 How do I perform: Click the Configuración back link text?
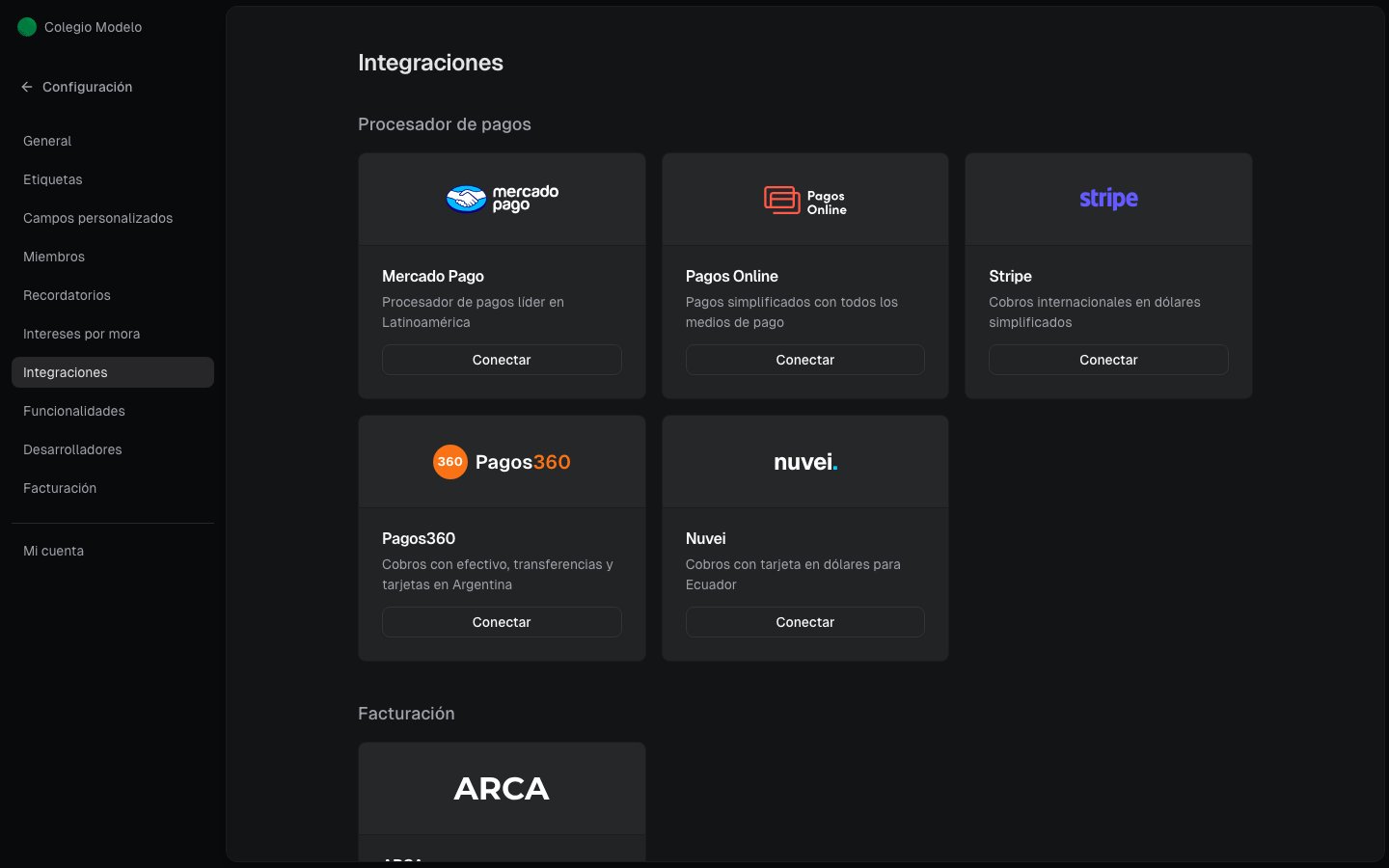point(87,87)
